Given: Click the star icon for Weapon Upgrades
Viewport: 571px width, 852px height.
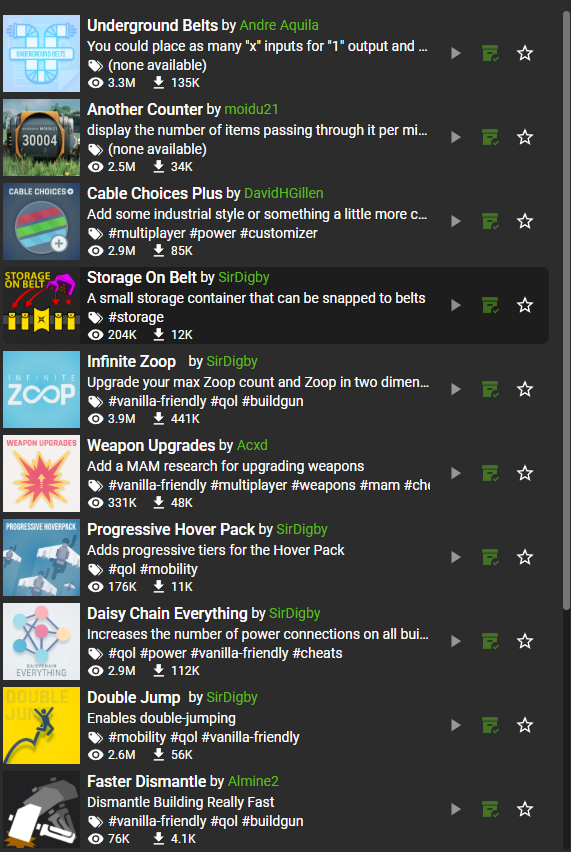Looking at the screenshot, I should 525,473.
